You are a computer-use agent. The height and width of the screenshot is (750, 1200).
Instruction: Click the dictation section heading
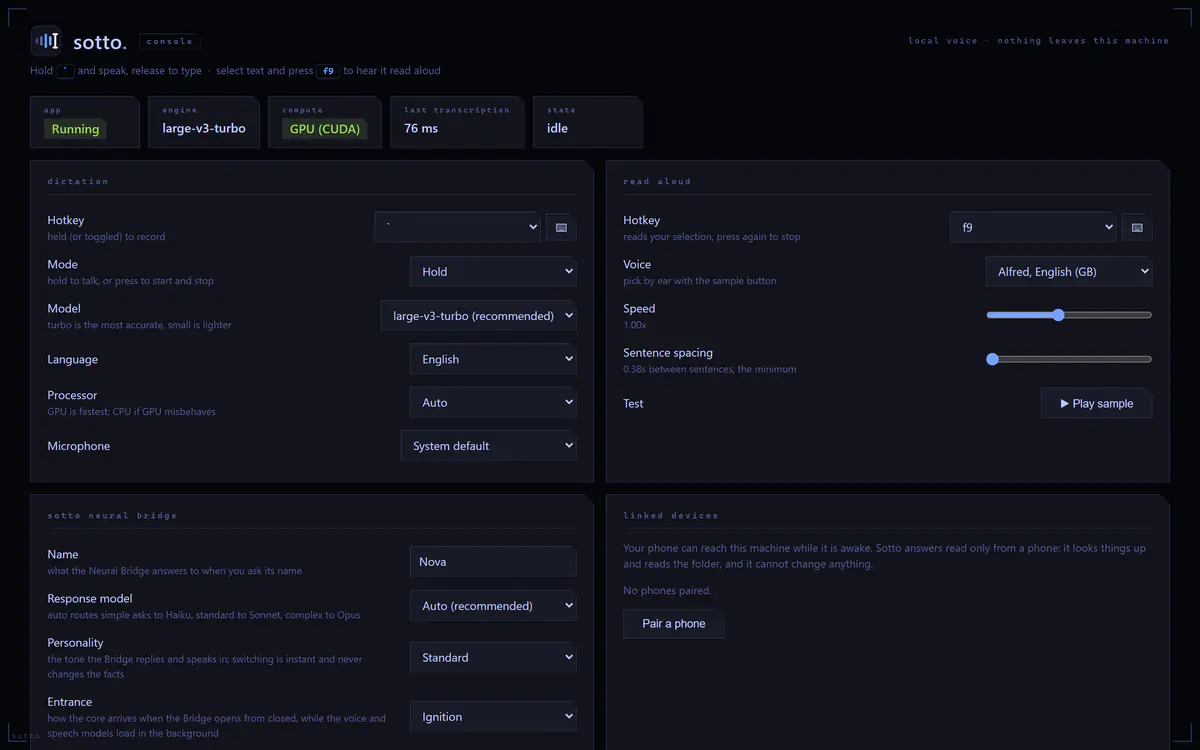[78, 182]
